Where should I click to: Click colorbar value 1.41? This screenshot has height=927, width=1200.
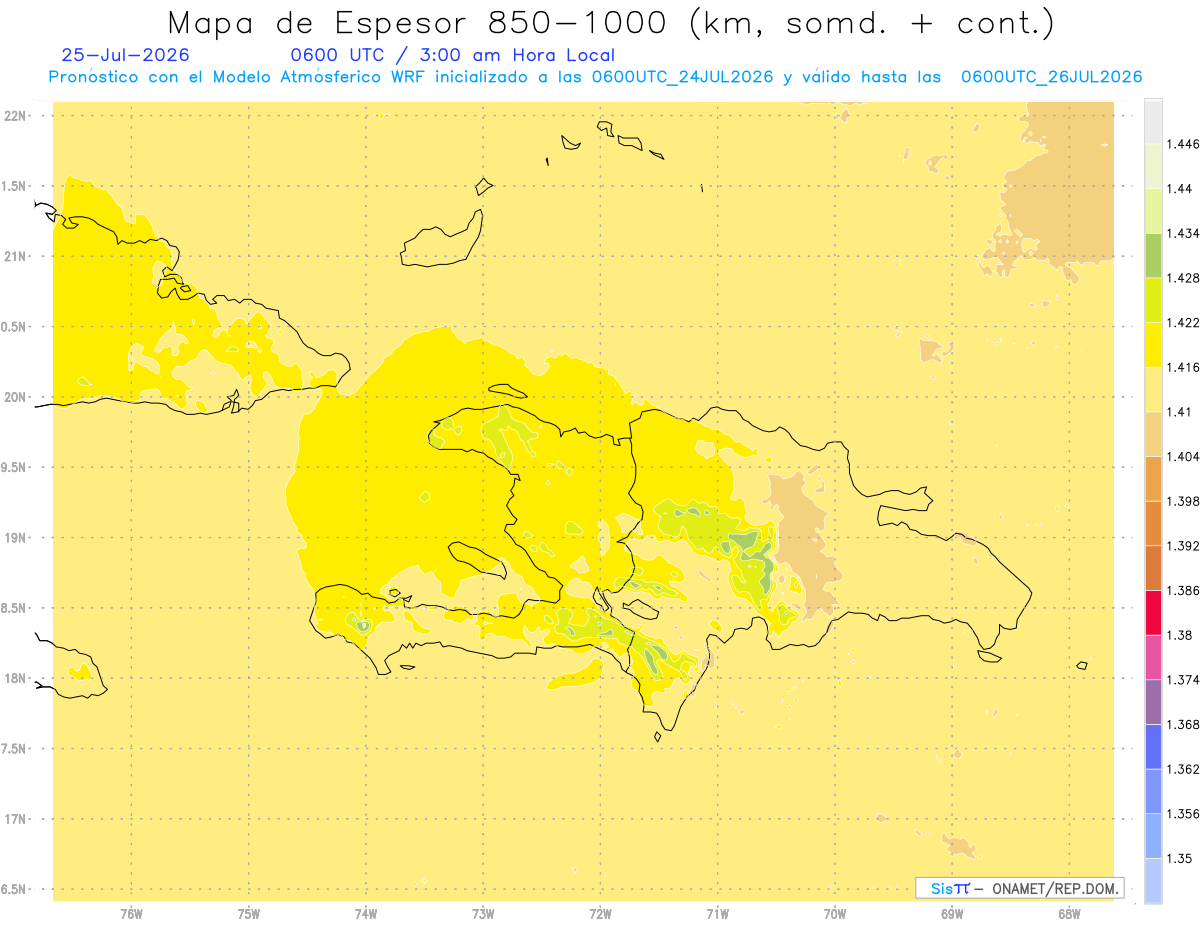[1179, 412]
